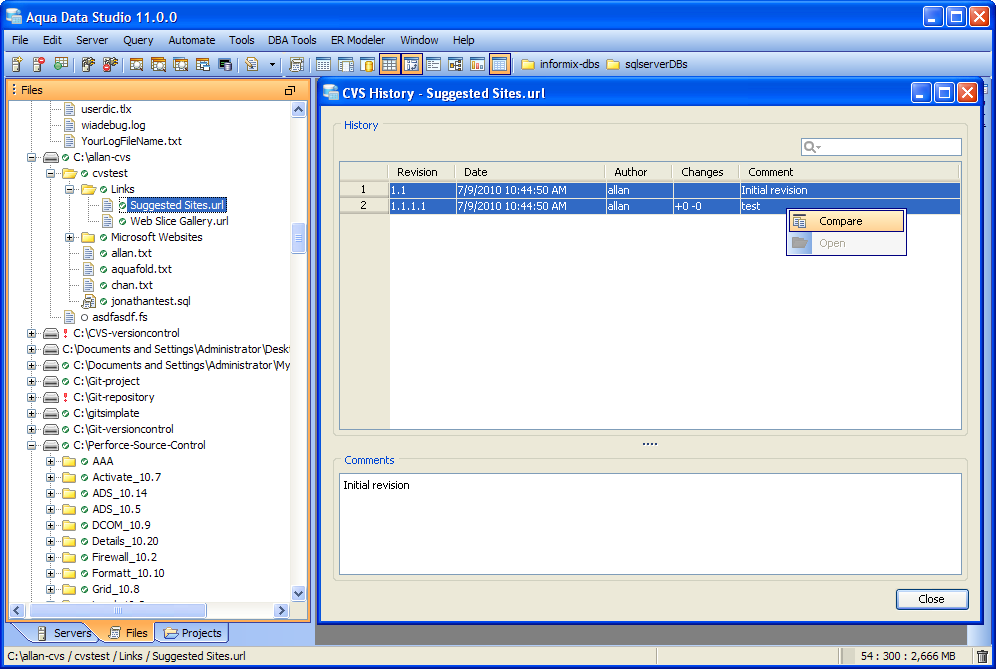
Task: Click the table icon with green dot
Action: click(61, 64)
